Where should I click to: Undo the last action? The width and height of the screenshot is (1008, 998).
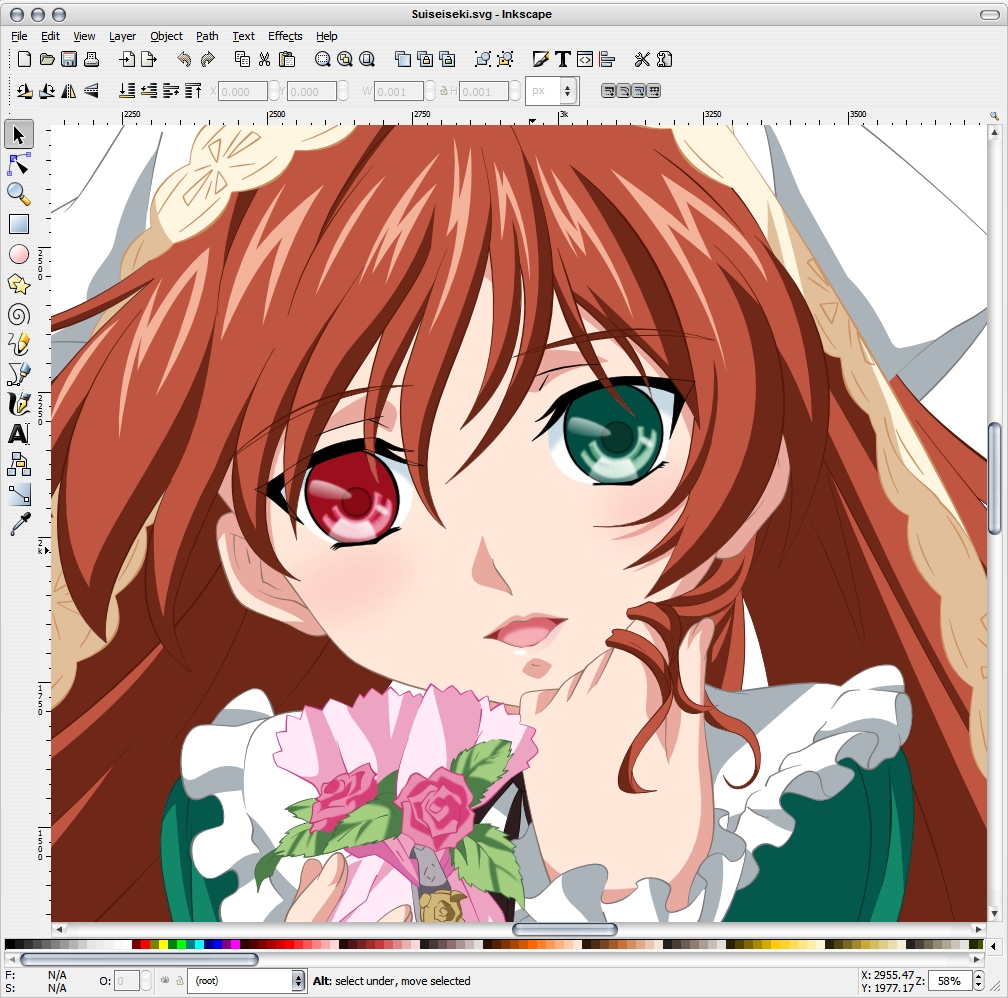(184, 59)
